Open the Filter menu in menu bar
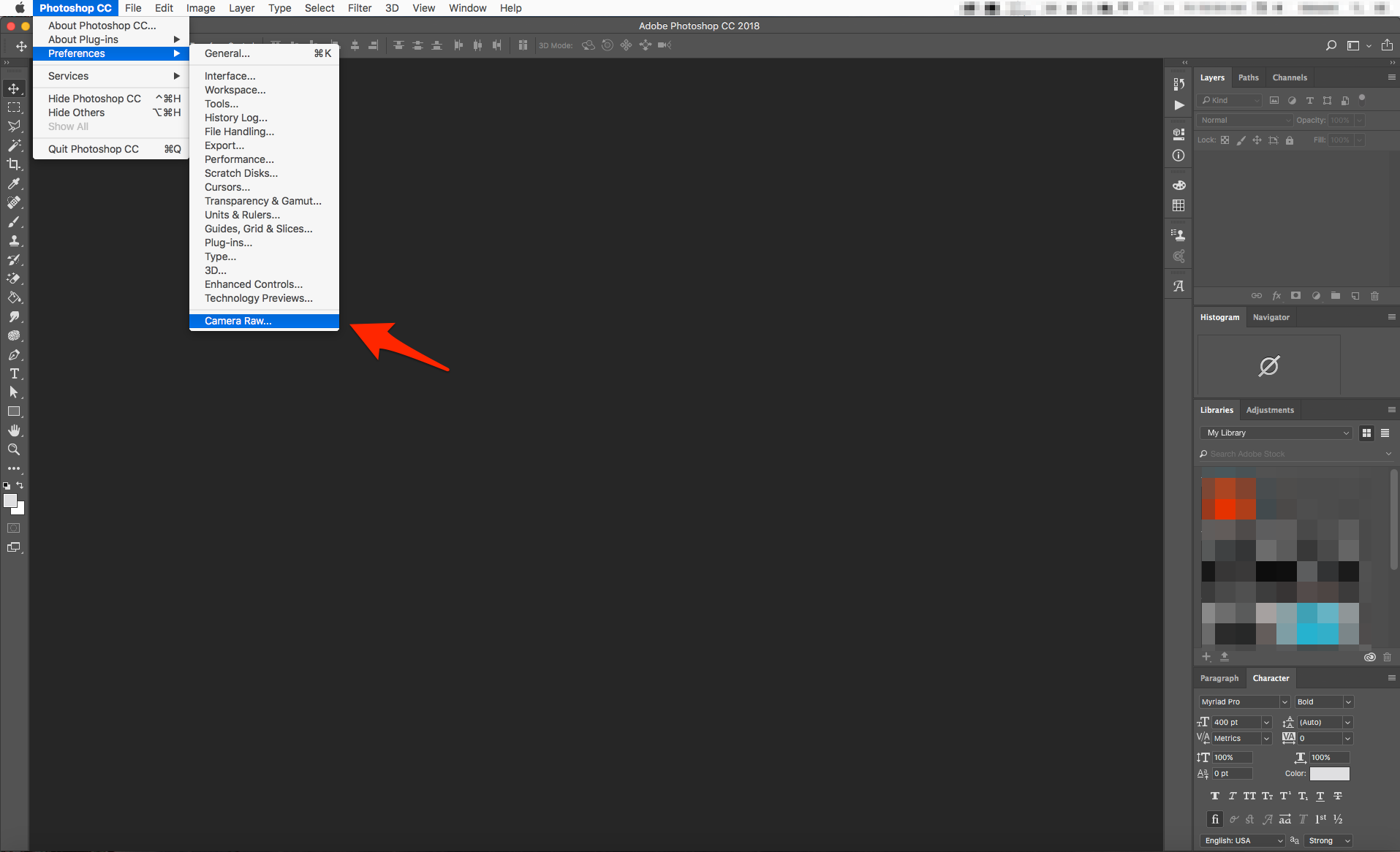 pyautogui.click(x=360, y=8)
